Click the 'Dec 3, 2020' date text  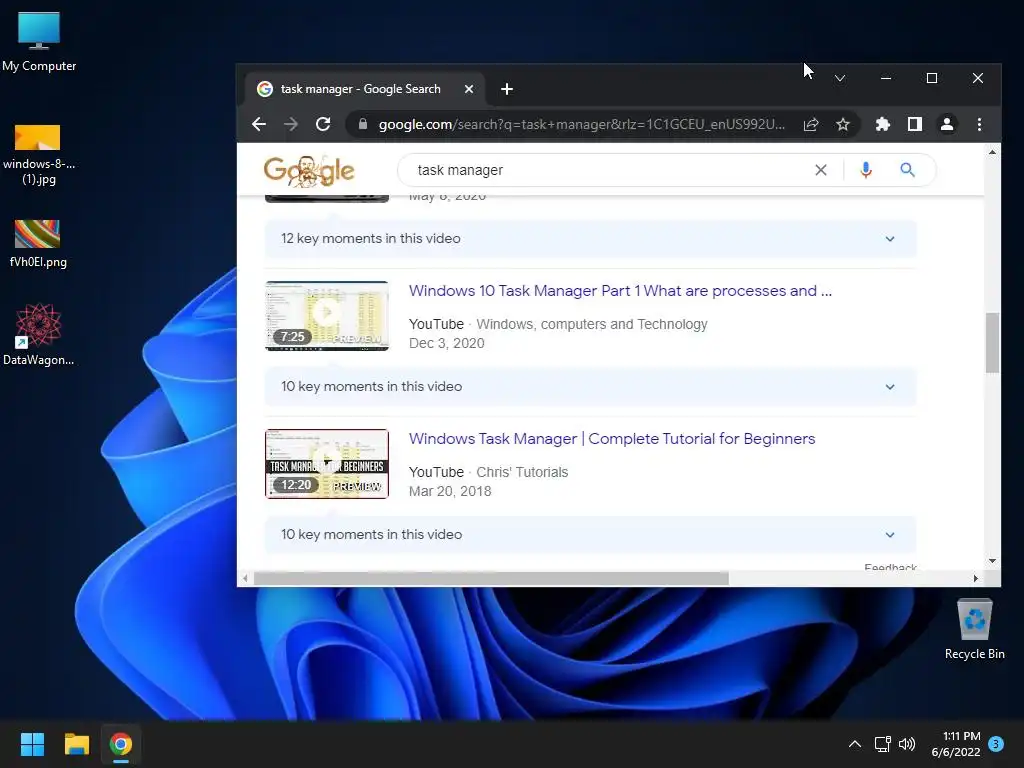click(x=447, y=344)
